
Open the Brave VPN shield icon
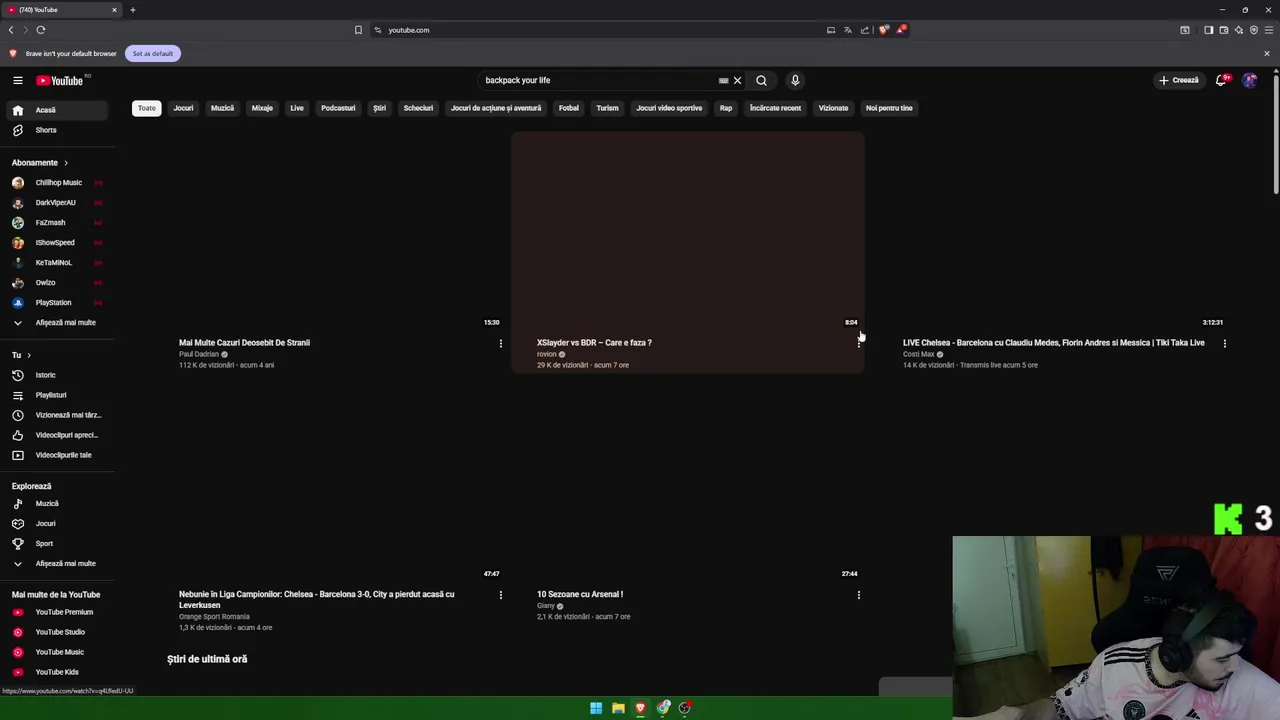click(x=1253, y=30)
